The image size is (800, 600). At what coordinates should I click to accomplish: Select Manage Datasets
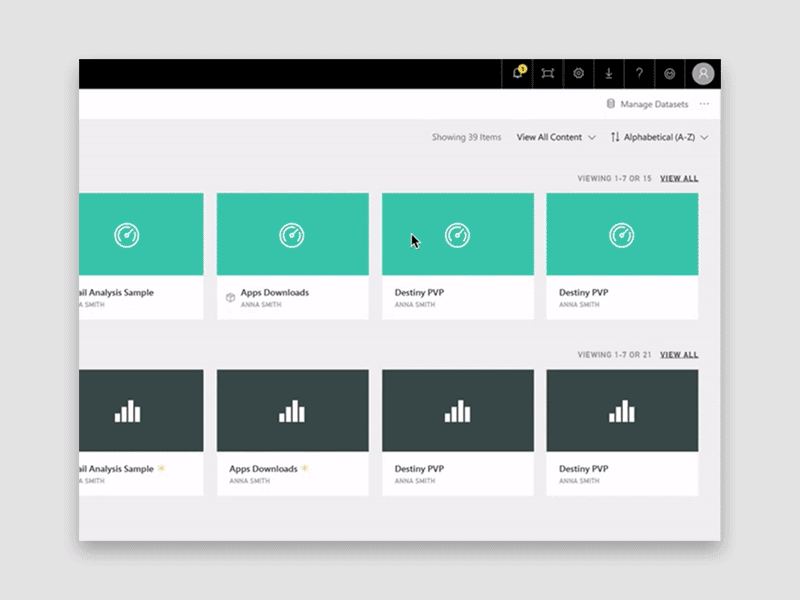(x=653, y=104)
